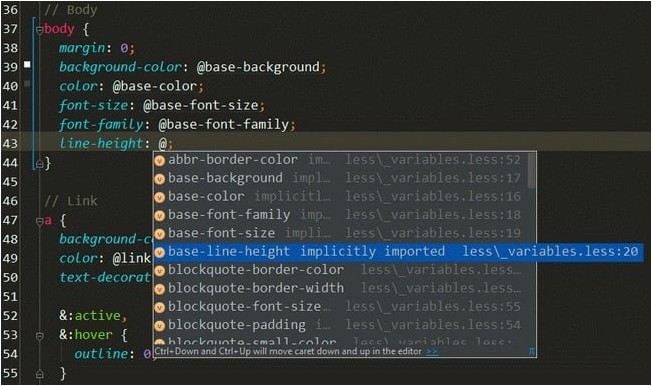Click line number 51 in the gutter
The image size is (652, 386).
[10, 297]
